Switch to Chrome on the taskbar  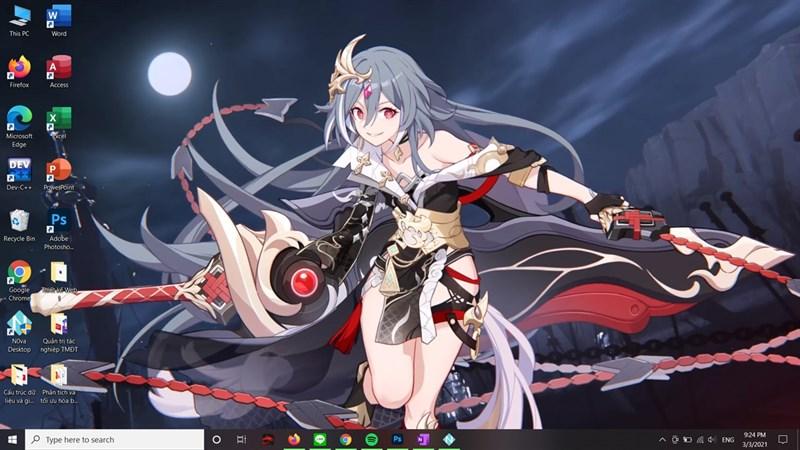click(x=345, y=439)
